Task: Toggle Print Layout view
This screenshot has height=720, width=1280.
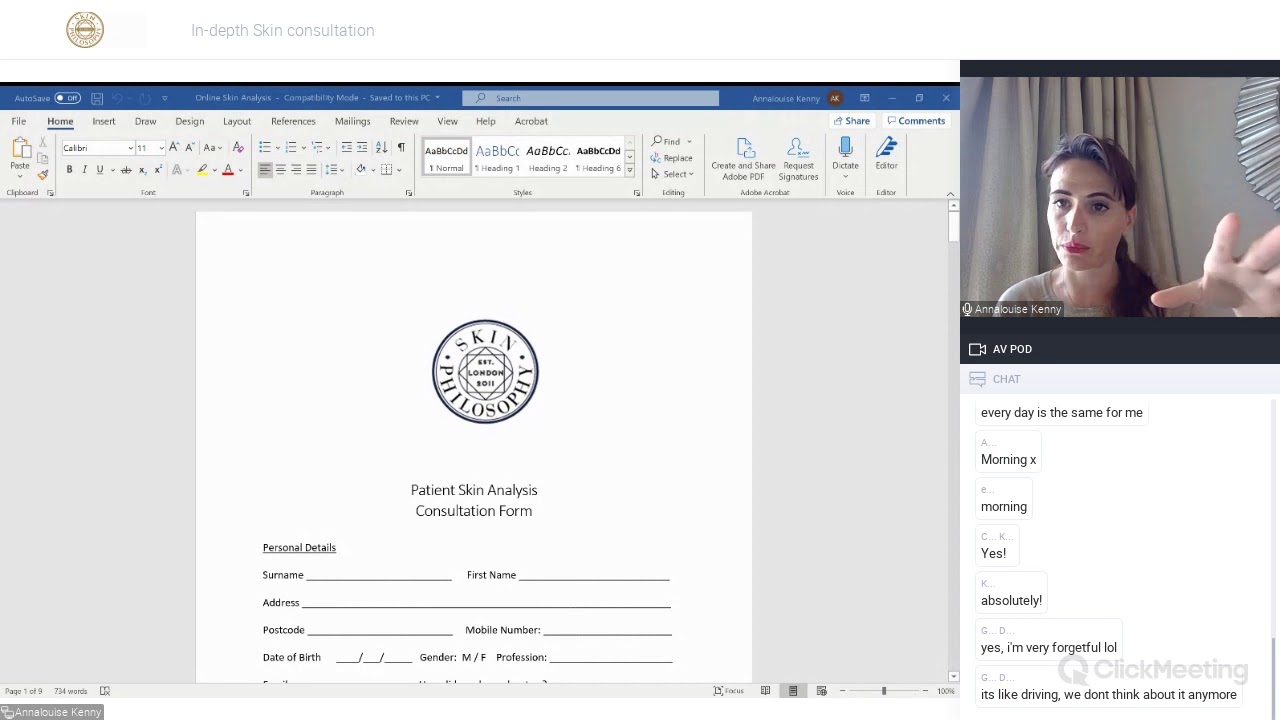Action: point(793,691)
